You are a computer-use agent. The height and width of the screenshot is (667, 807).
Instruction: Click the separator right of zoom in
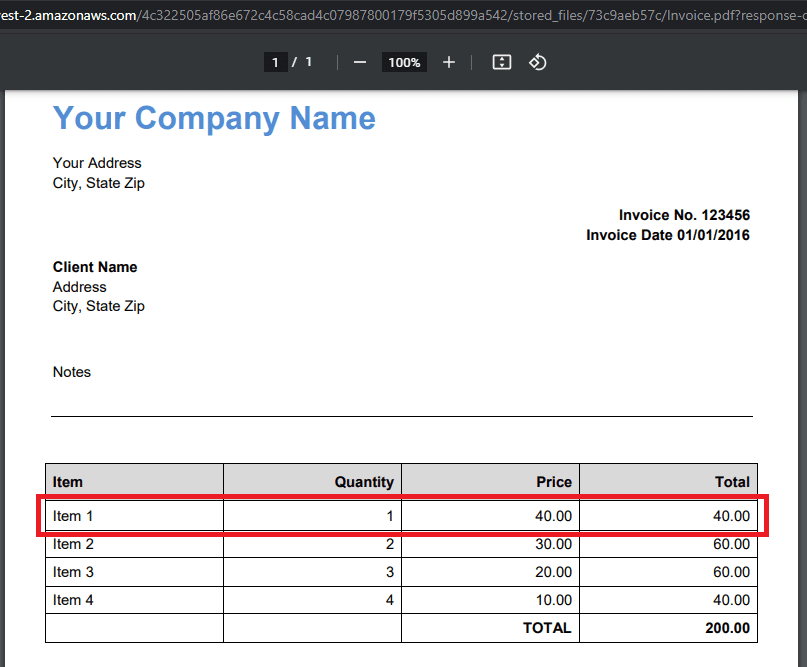click(473, 62)
